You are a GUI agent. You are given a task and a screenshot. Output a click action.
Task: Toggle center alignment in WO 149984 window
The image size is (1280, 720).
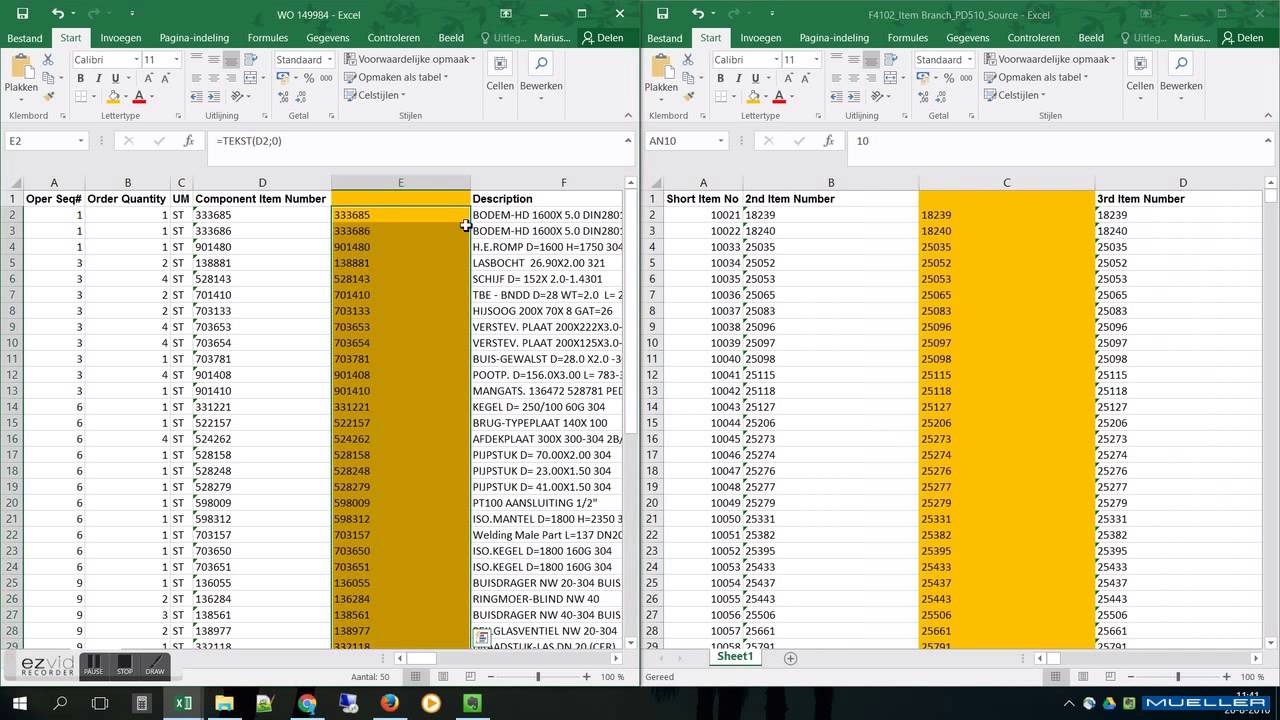pyautogui.click(x=213, y=78)
